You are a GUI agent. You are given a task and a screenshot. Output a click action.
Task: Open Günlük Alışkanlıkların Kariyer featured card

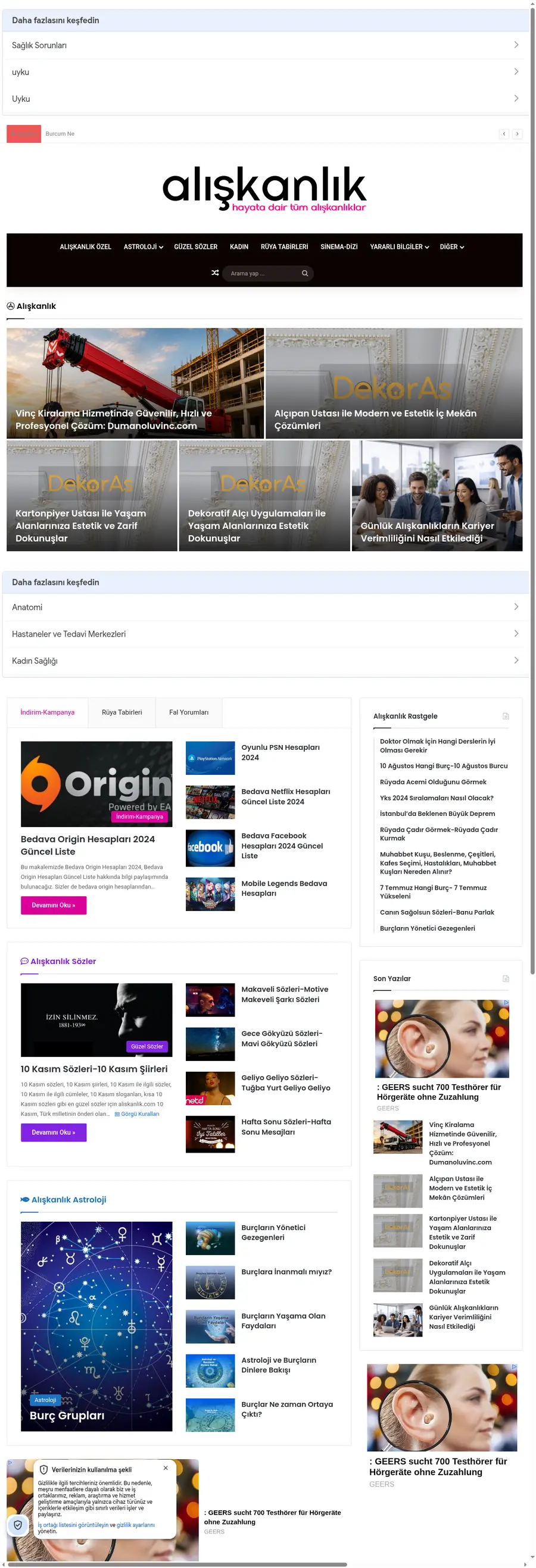coord(437,496)
